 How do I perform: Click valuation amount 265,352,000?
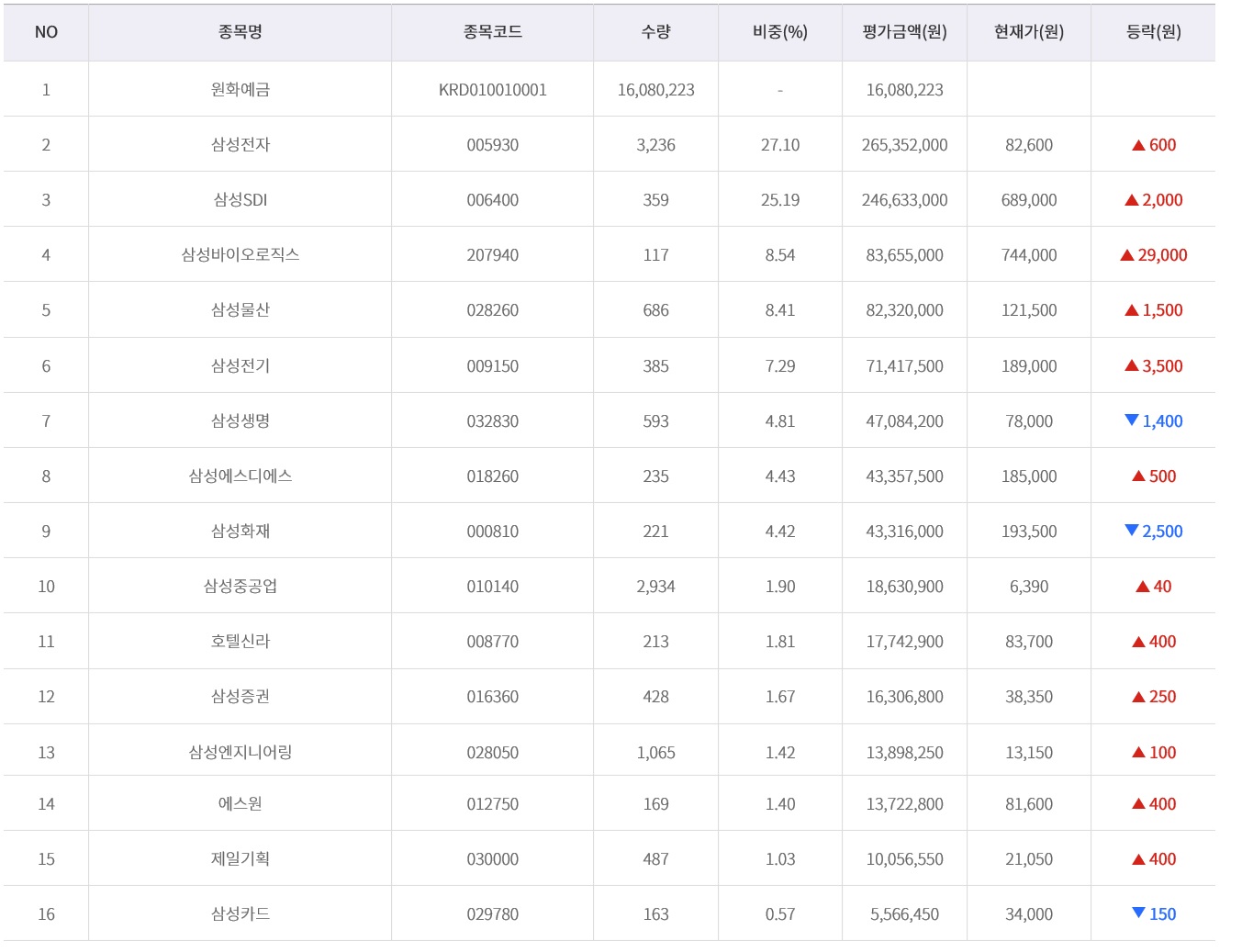[x=904, y=145]
